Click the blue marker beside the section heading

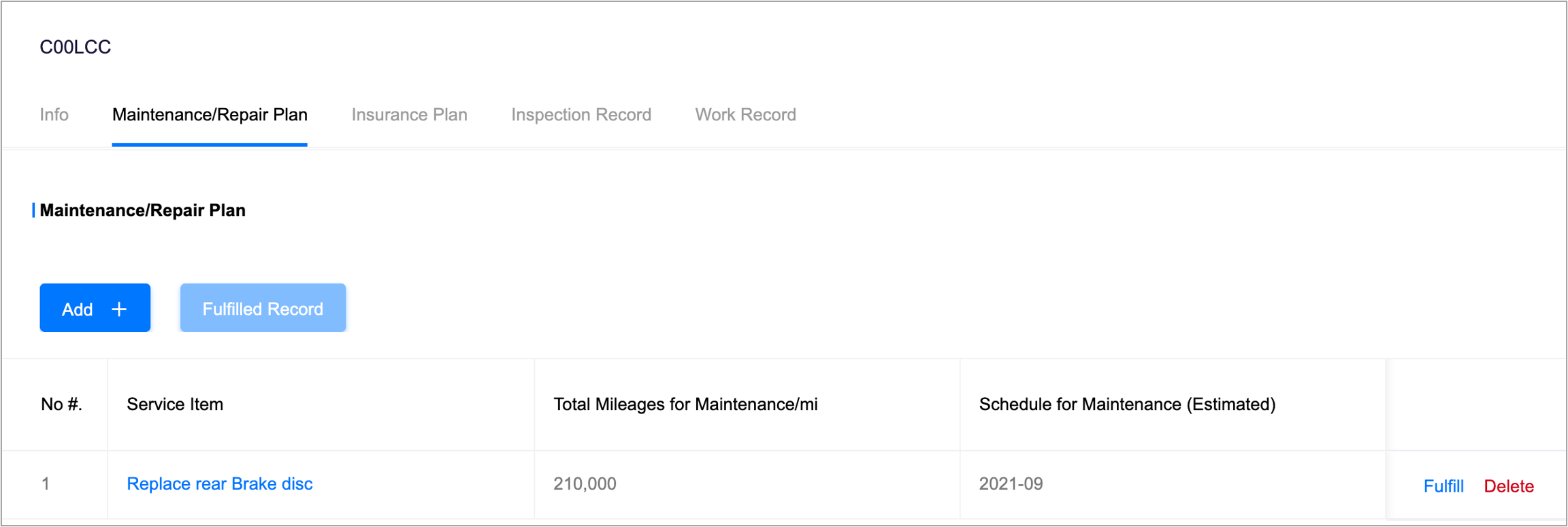[33, 211]
